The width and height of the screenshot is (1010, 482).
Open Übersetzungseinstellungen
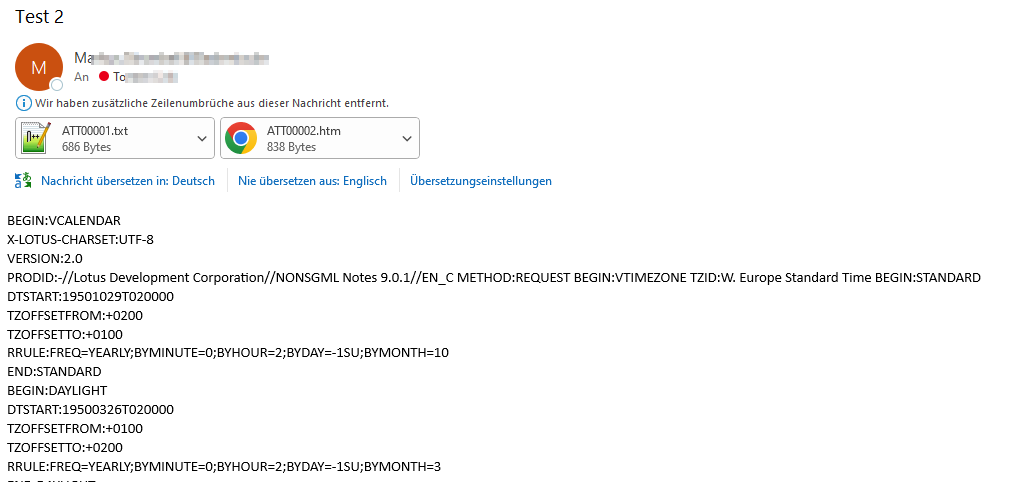point(480,181)
